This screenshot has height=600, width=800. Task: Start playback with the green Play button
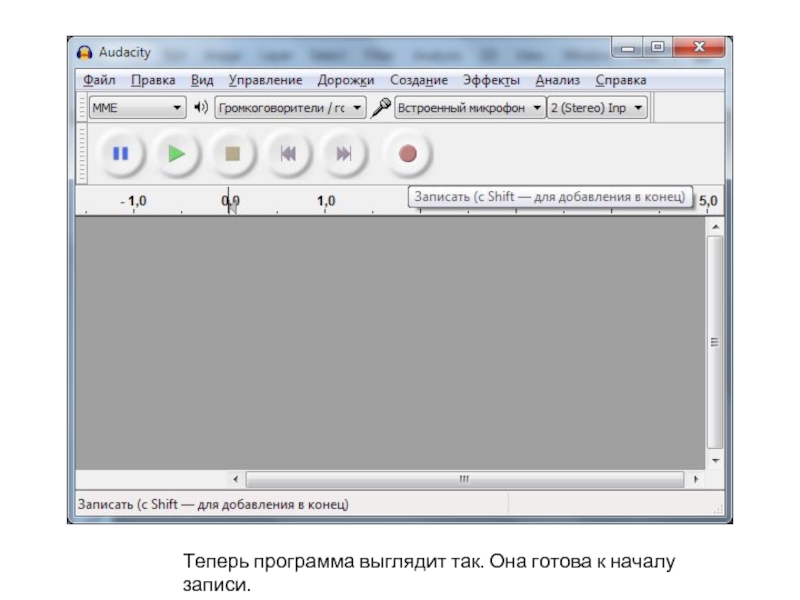click(176, 154)
